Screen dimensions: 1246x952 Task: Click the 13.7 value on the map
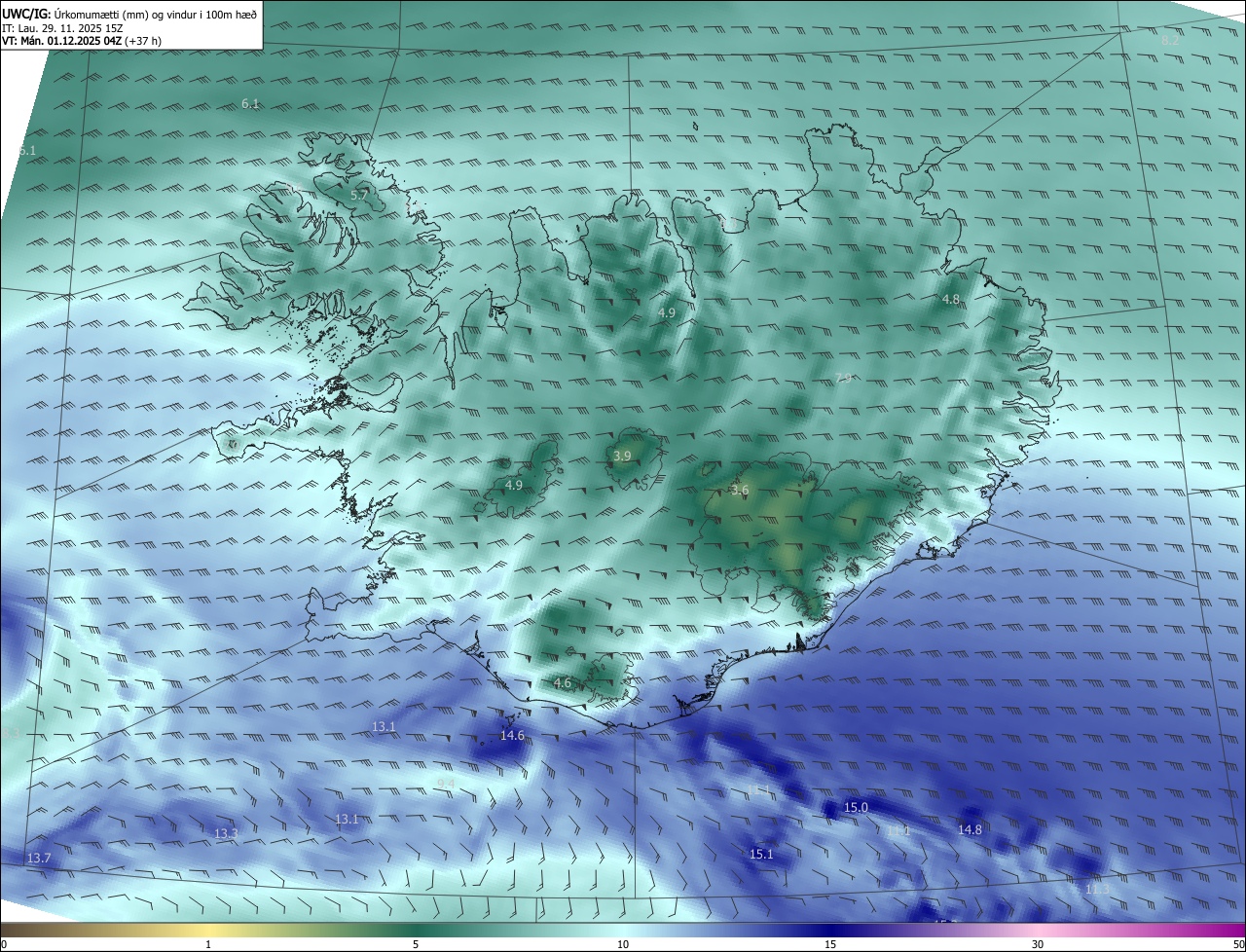(38, 858)
